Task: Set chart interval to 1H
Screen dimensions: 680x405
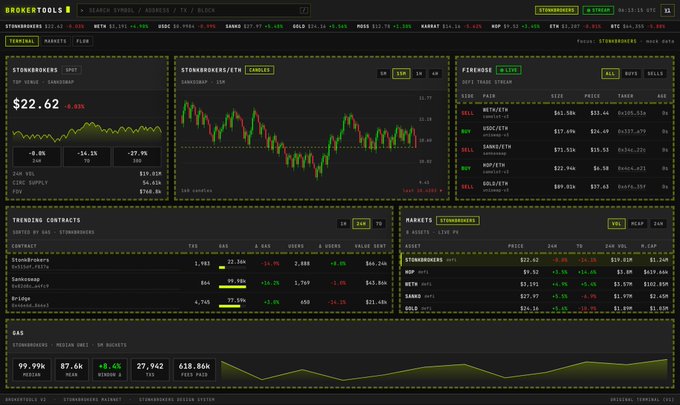Action: 419,74
